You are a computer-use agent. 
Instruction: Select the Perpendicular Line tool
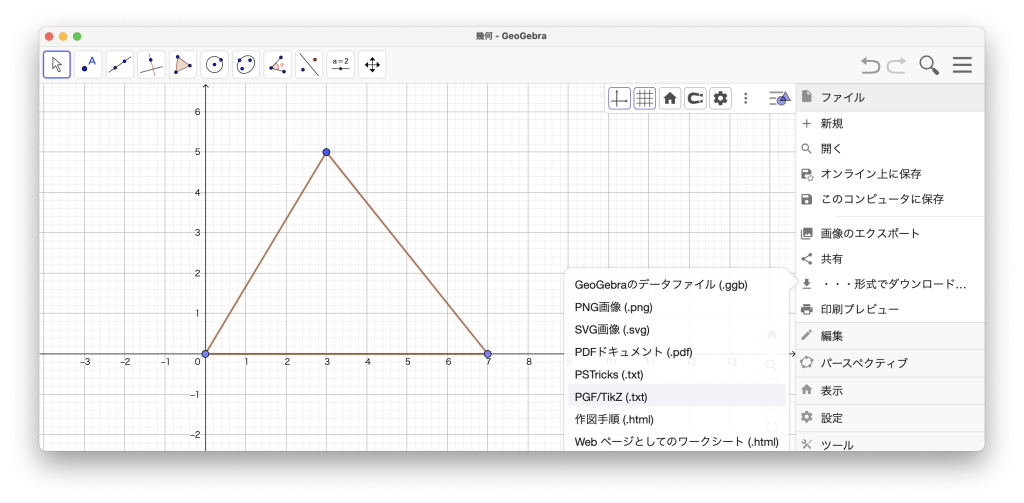(151, 65)
